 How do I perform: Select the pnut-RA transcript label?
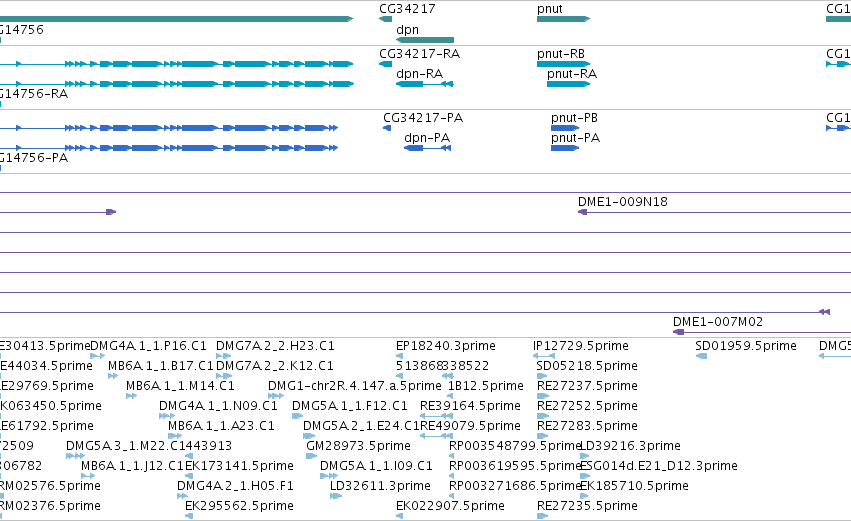(571, 74)
